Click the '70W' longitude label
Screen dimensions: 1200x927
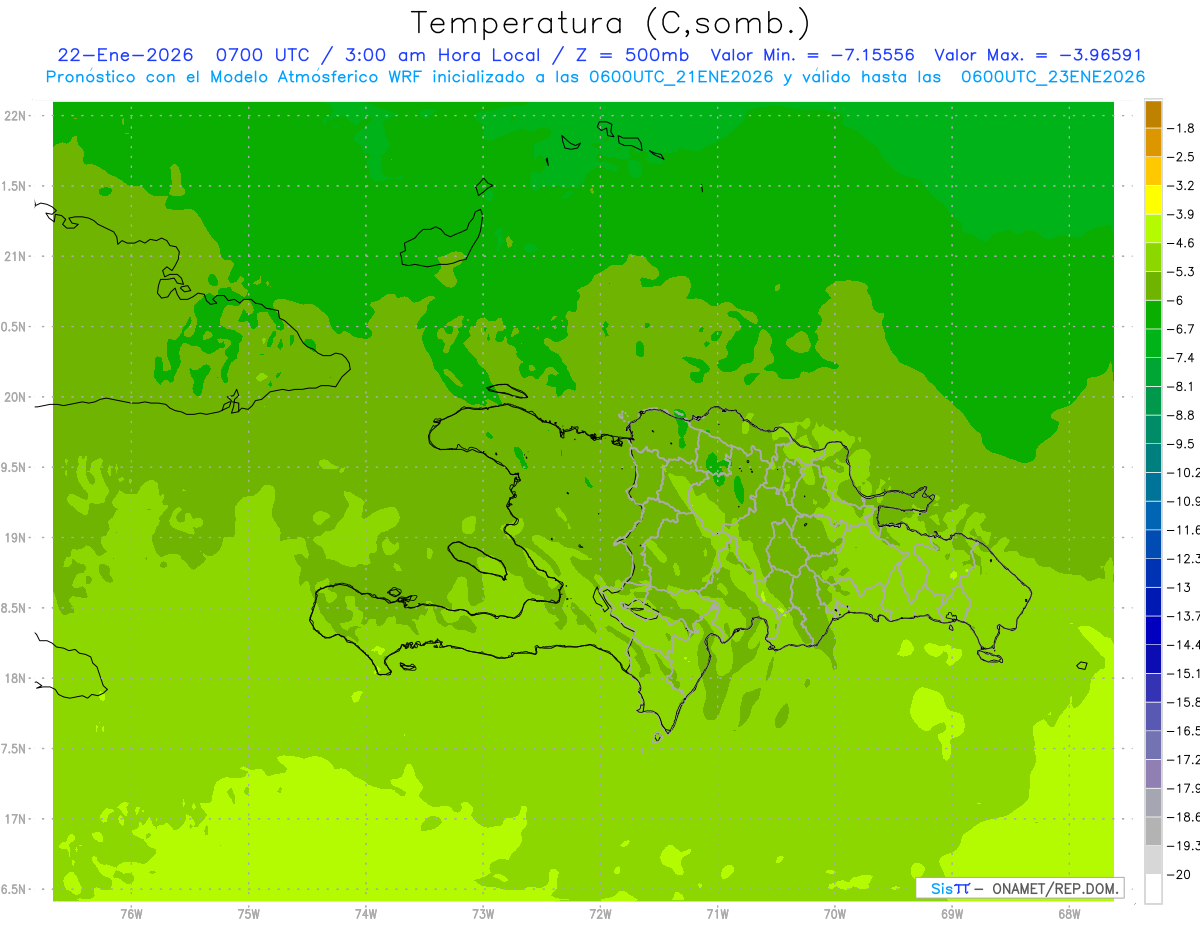pyautogui.click(x=835, y=913)
